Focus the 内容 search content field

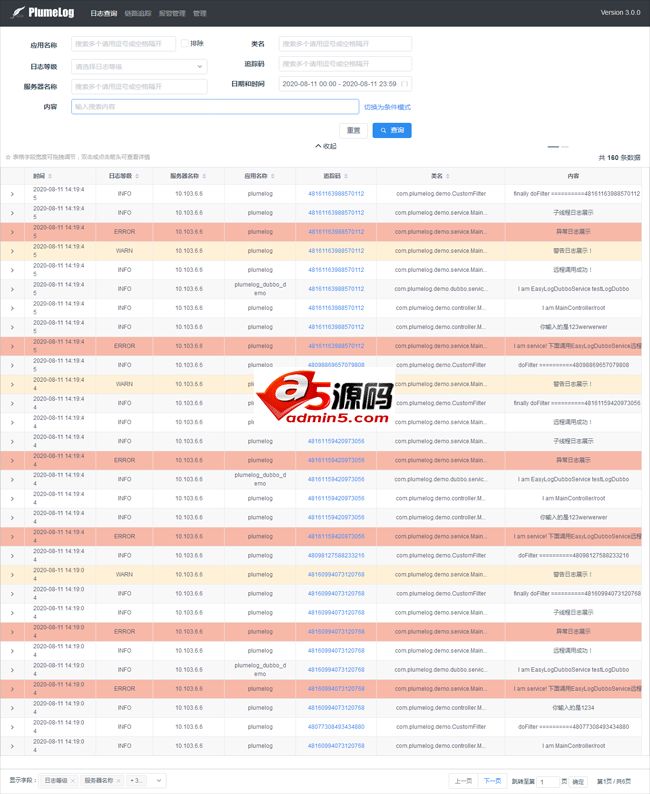click(215, 107)
